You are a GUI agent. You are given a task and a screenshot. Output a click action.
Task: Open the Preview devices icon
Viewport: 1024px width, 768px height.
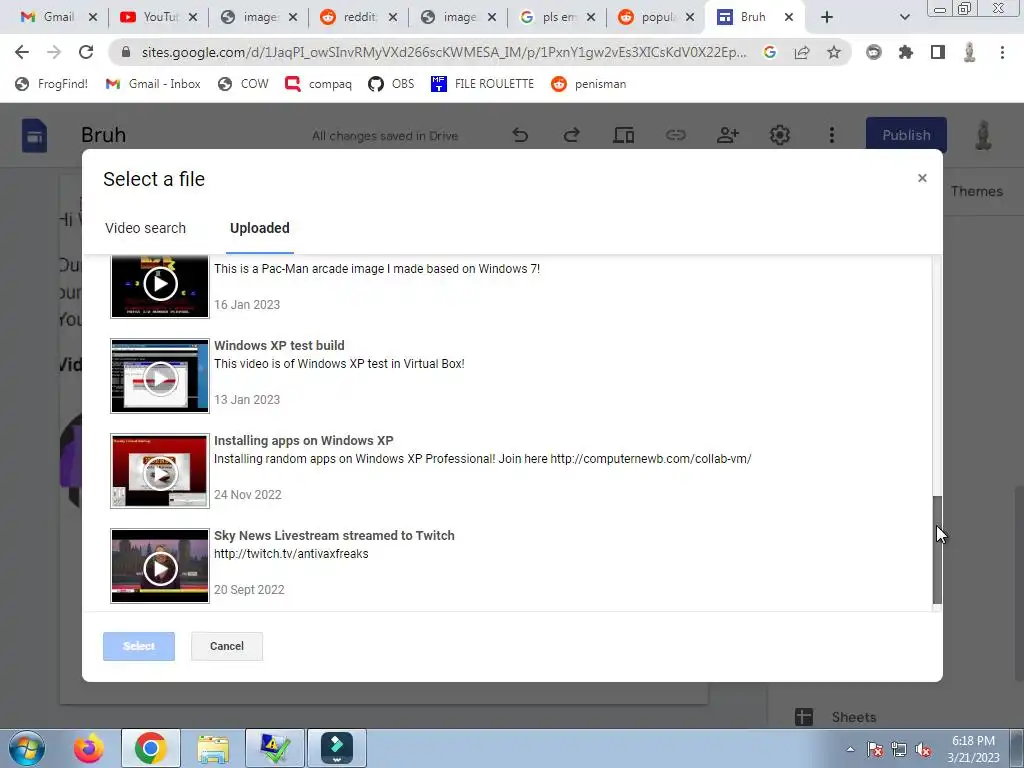pos(624,135)
